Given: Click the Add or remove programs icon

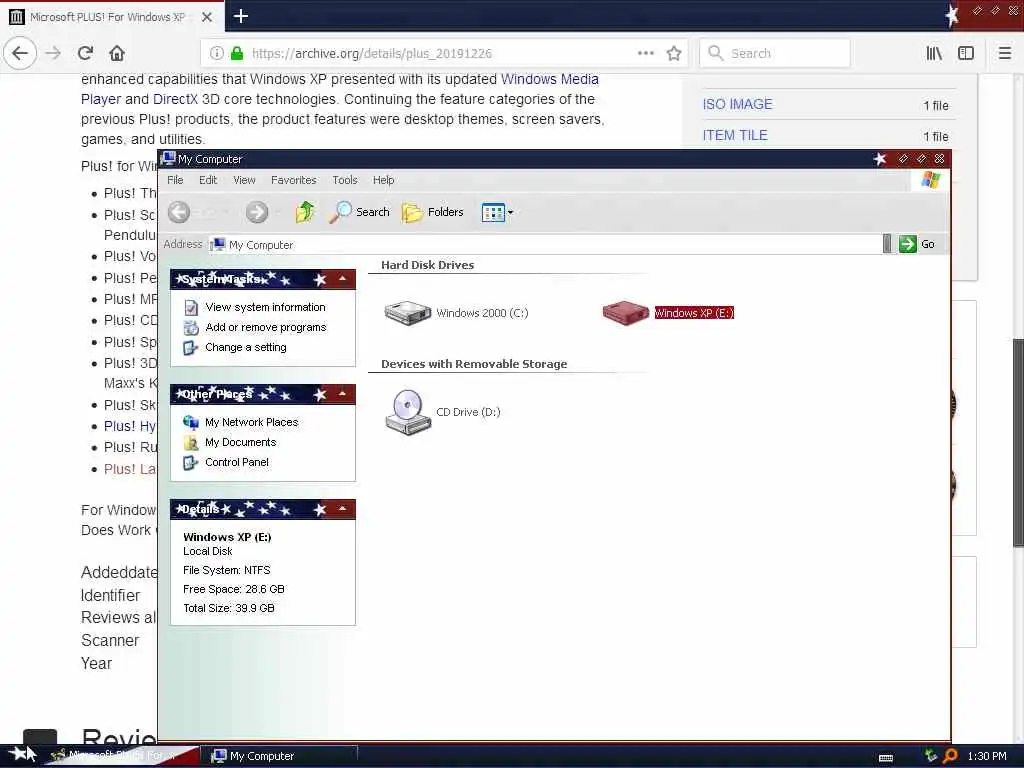Looking at the screenshot, I should pos(191,328).
